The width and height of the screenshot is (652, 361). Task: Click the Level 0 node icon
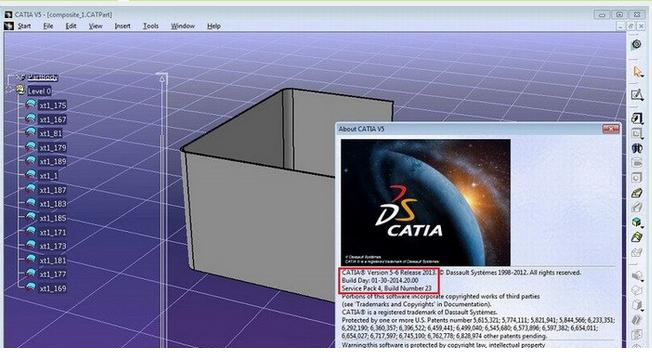(20, 90)
